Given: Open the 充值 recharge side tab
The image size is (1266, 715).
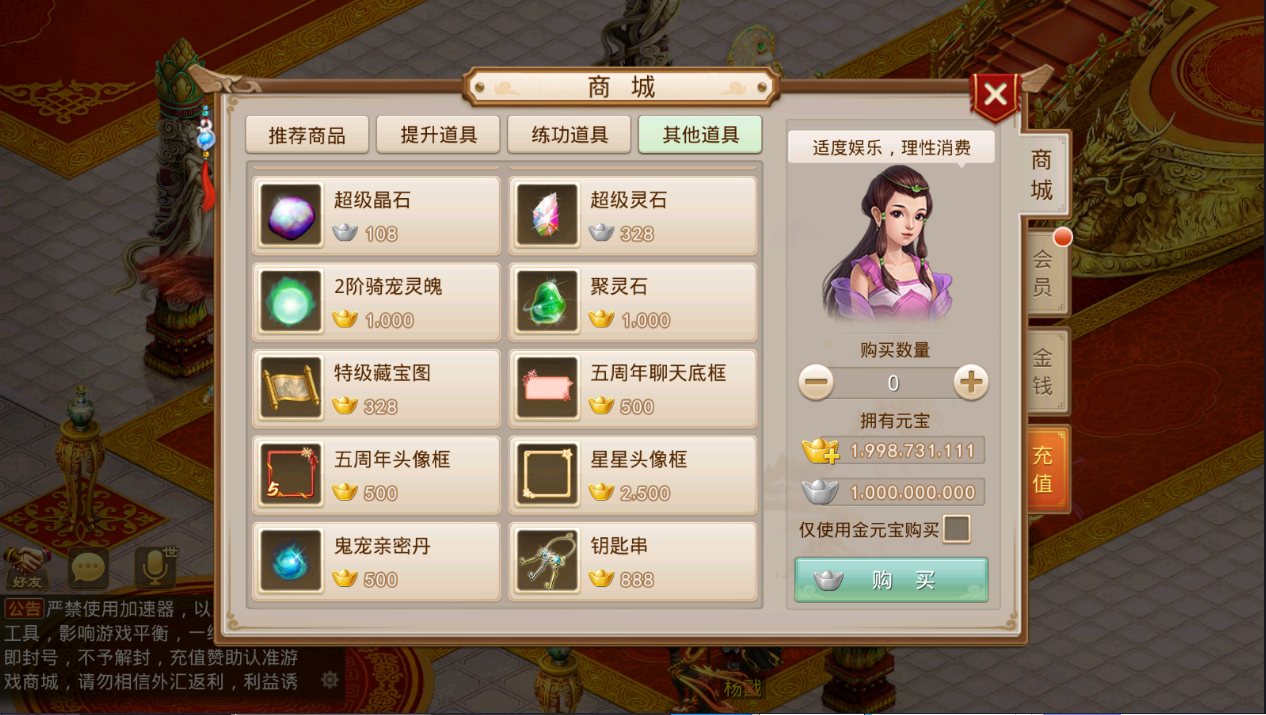Looking at the screenshot, I should coord(1044,469).
